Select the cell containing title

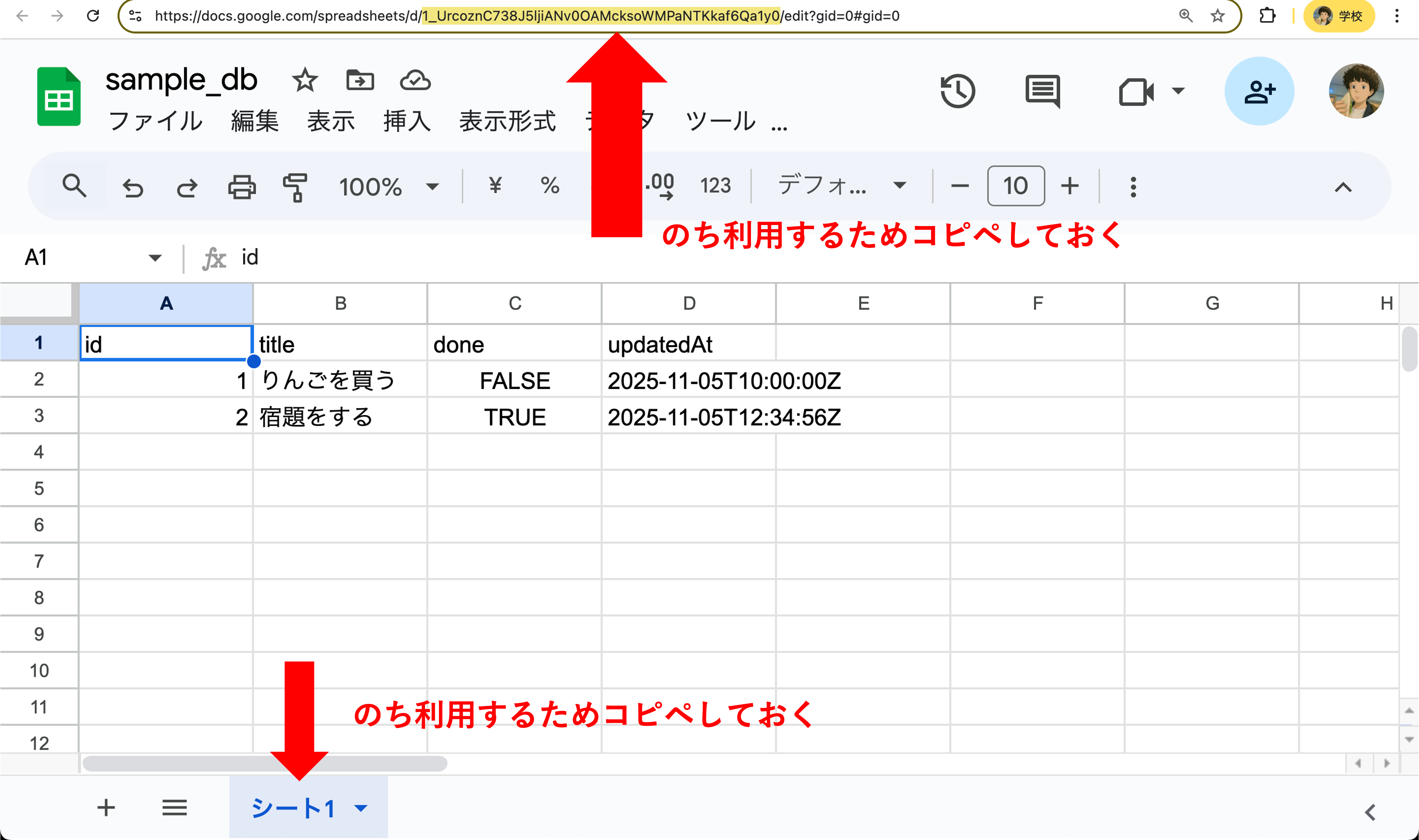(x=340, y=343)
